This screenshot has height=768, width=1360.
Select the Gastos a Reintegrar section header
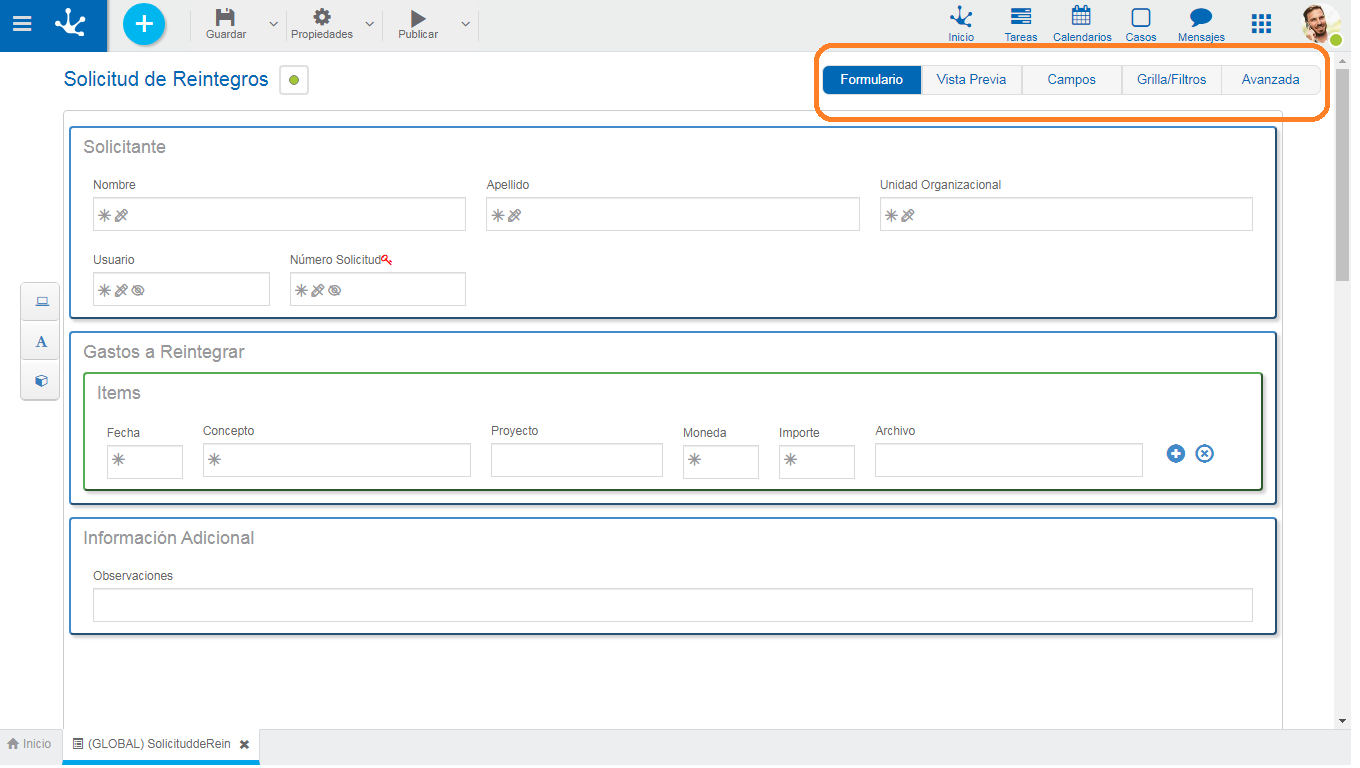click(164, 352)
